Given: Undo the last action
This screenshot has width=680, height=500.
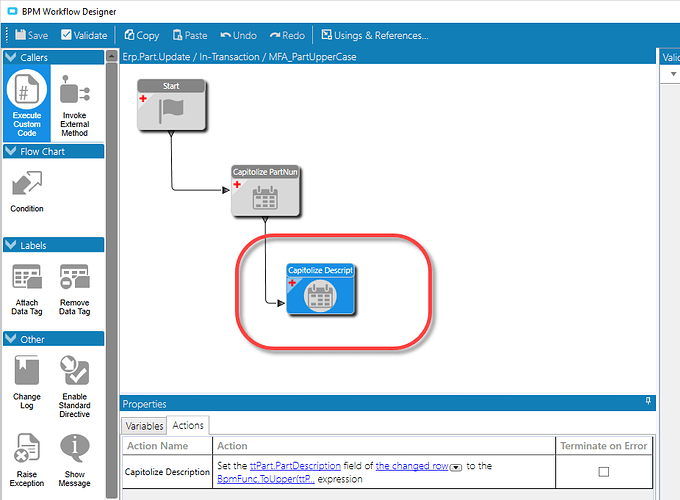Looking at the screenshot, I should tap(239, 35).
